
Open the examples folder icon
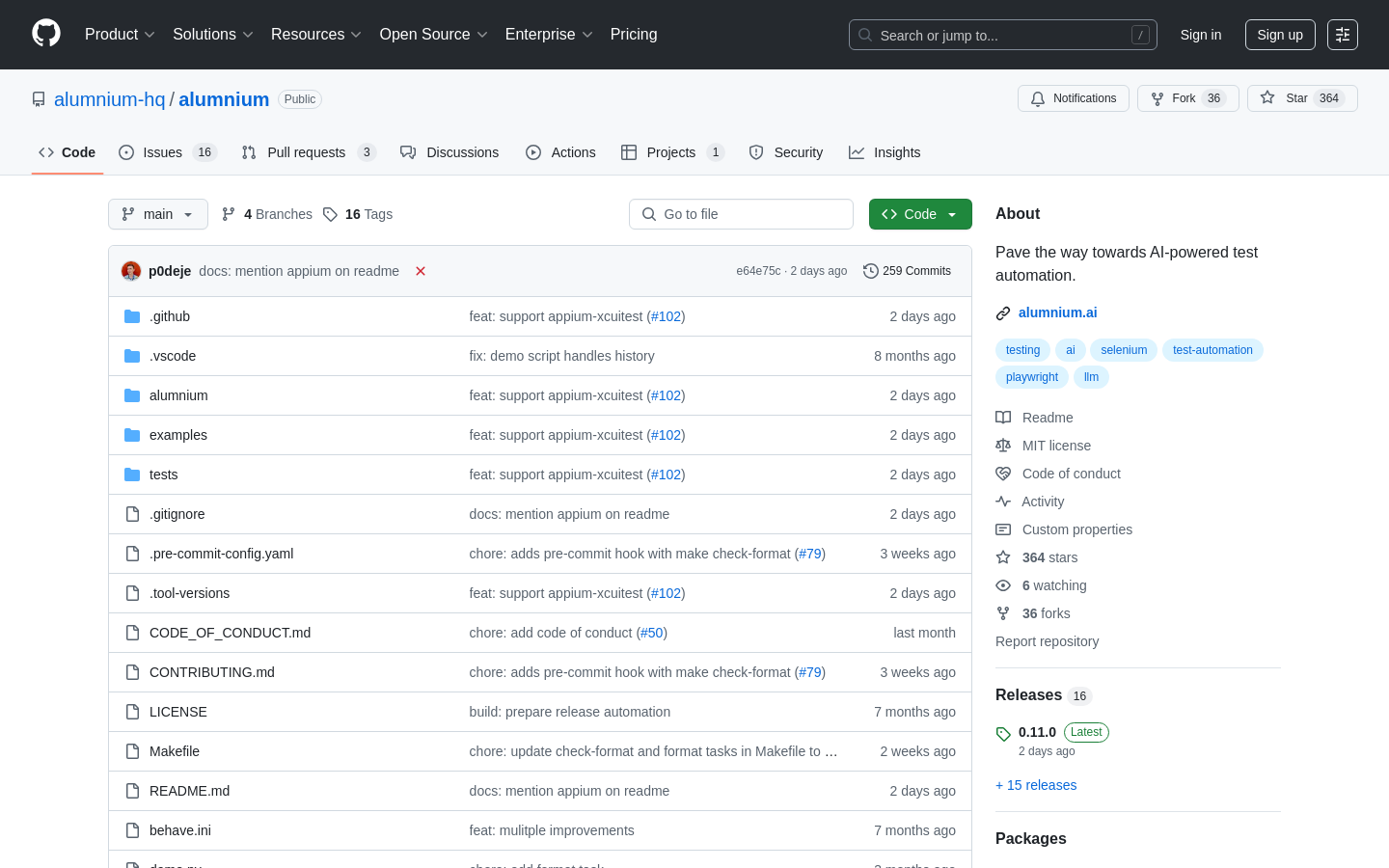tap(132, 435)
